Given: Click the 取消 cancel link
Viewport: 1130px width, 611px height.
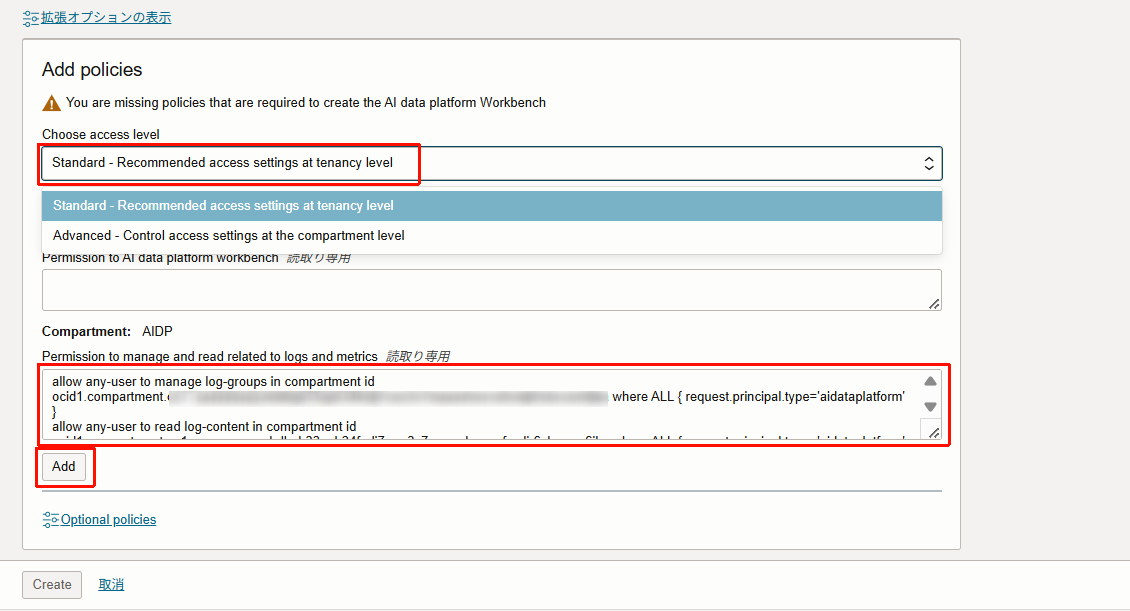Looking at the screenshot, I should [111, 584].
